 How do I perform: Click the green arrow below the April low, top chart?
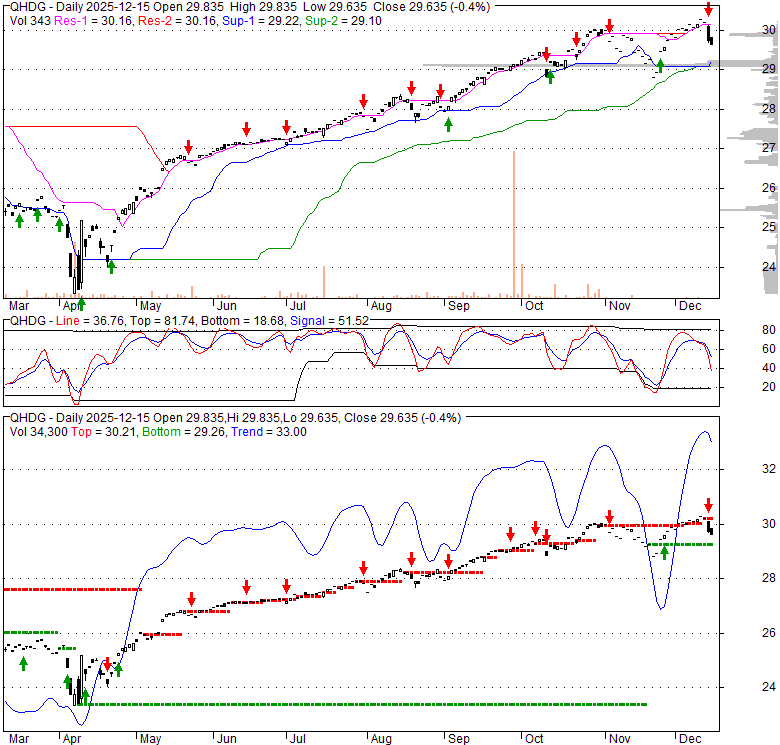81,304
